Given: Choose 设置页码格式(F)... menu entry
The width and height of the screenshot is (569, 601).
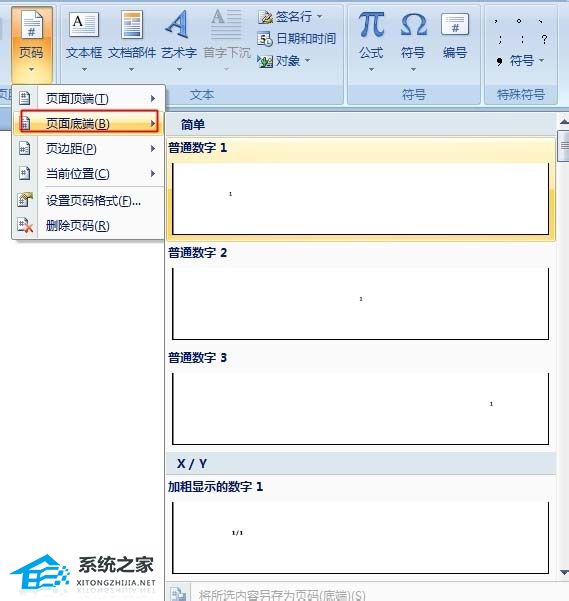Looking at the screenshot, I should click(x=89, y=200).
